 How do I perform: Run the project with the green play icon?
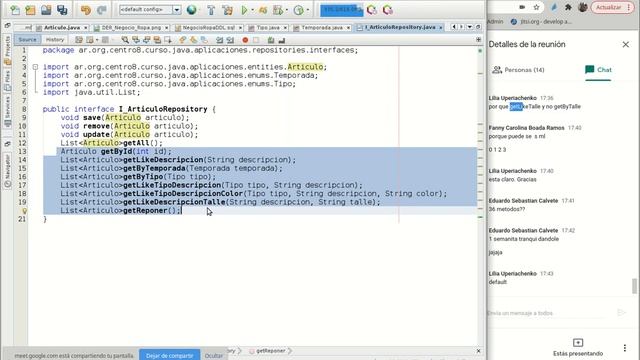click(244, 10)
